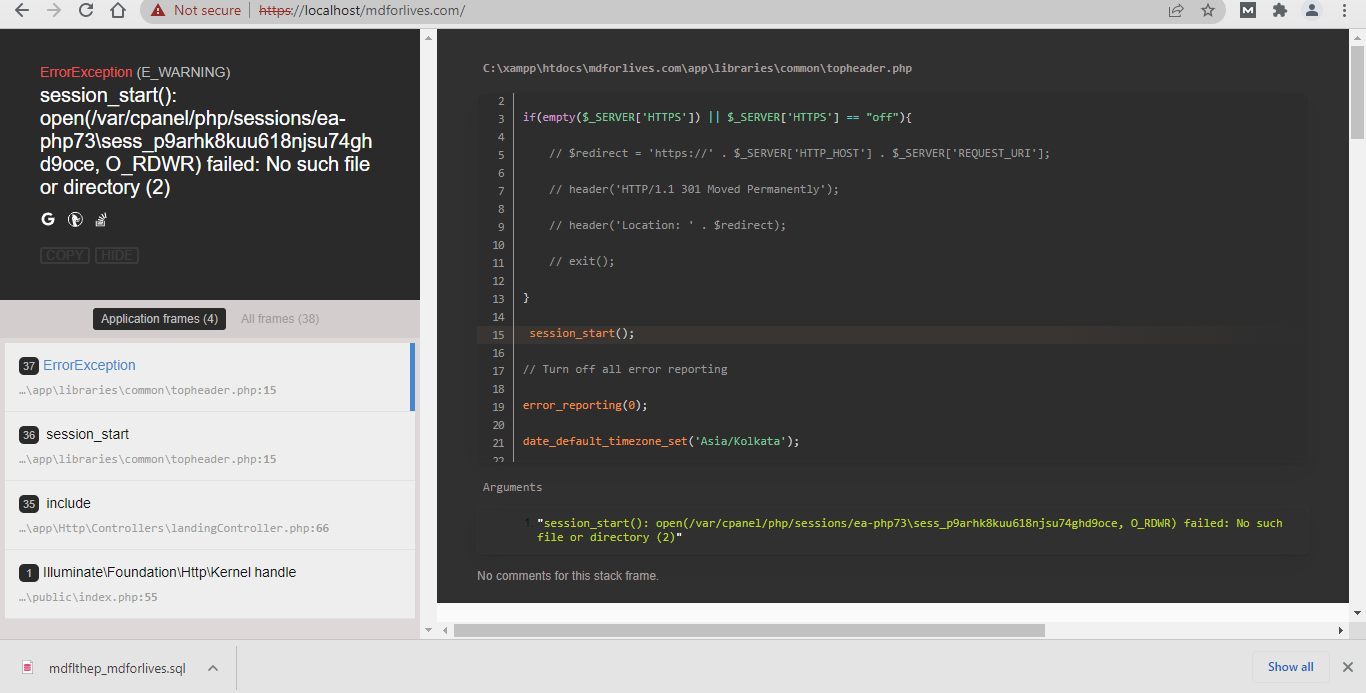Click the horizontal scrollbar right arrow
The image size is (1366, 693).
[1342, 630]
